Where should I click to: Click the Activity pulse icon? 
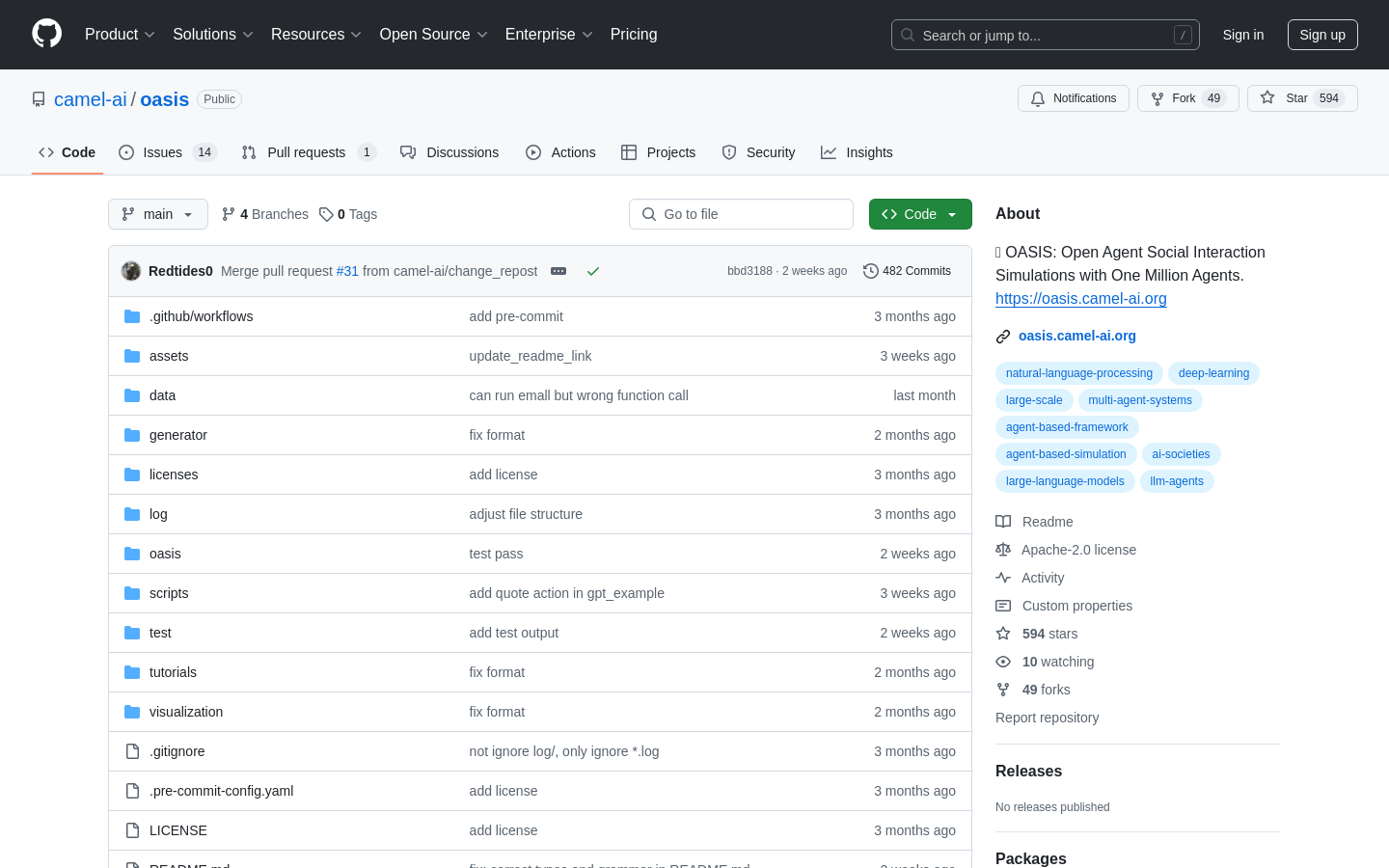point(1003,578)
